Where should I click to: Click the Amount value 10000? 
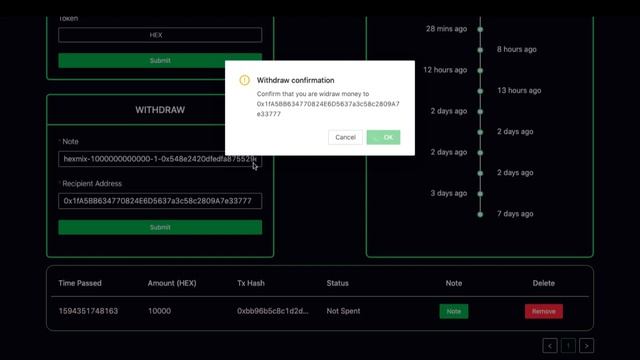click(x=159, y=311)
